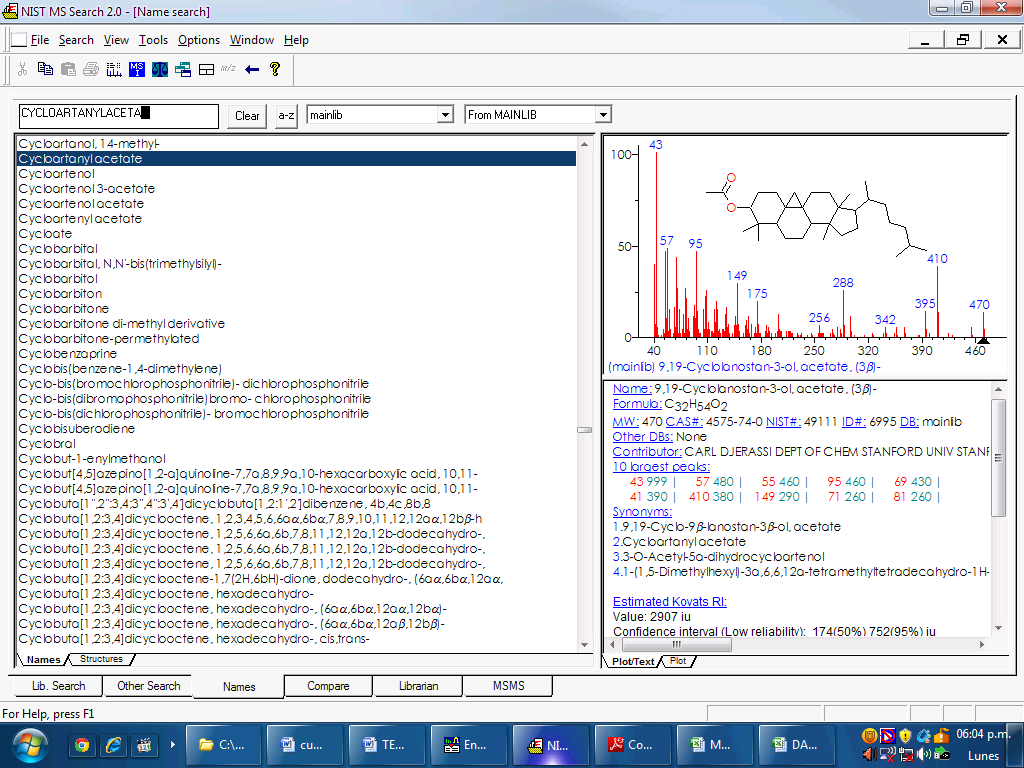
Task: Click the Clear button
Action: [247, 116]
